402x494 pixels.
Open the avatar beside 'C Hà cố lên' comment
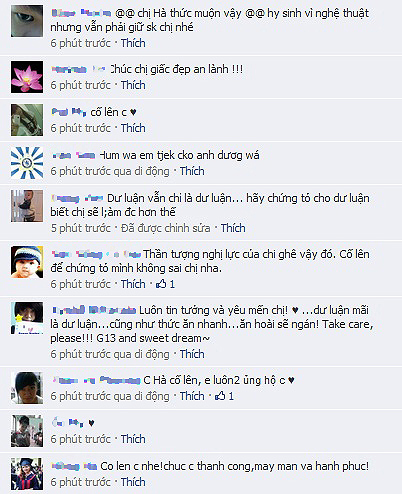coord(27,388)
